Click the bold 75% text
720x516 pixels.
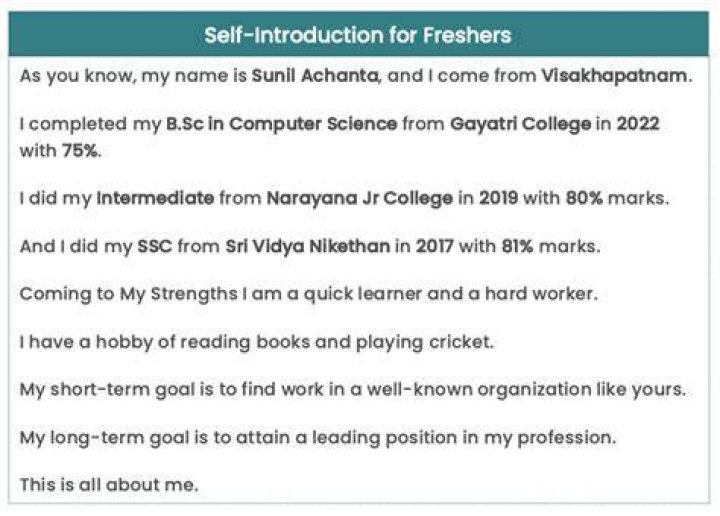pos(79,150)
